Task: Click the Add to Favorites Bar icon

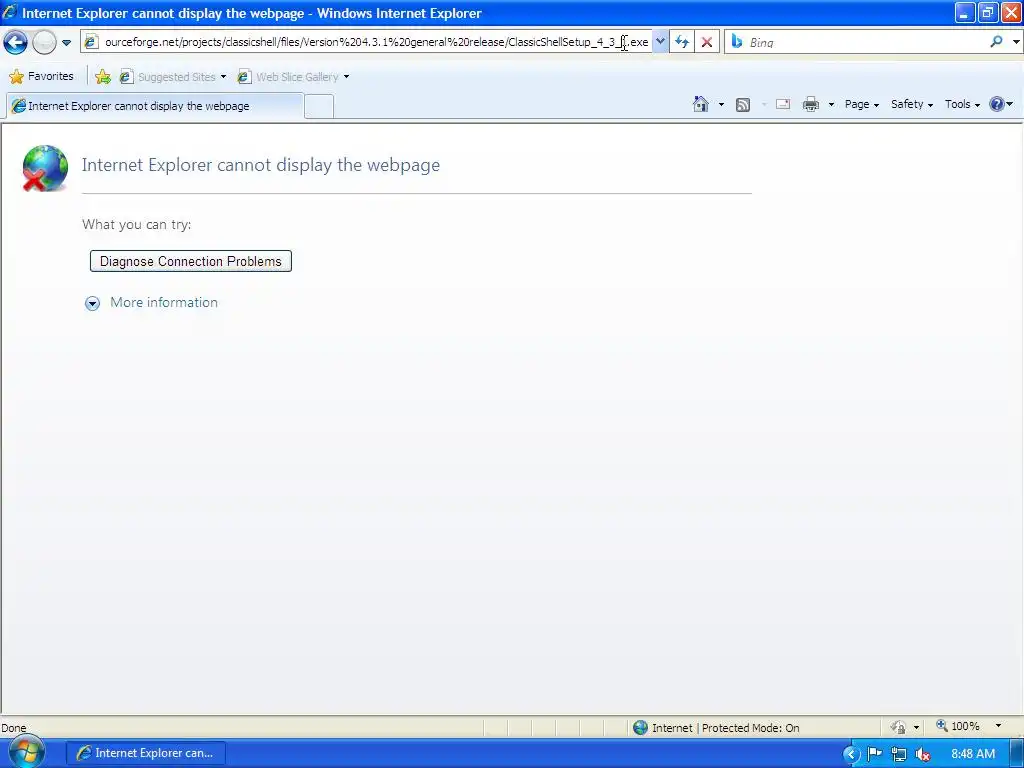Action: [103, 77]
